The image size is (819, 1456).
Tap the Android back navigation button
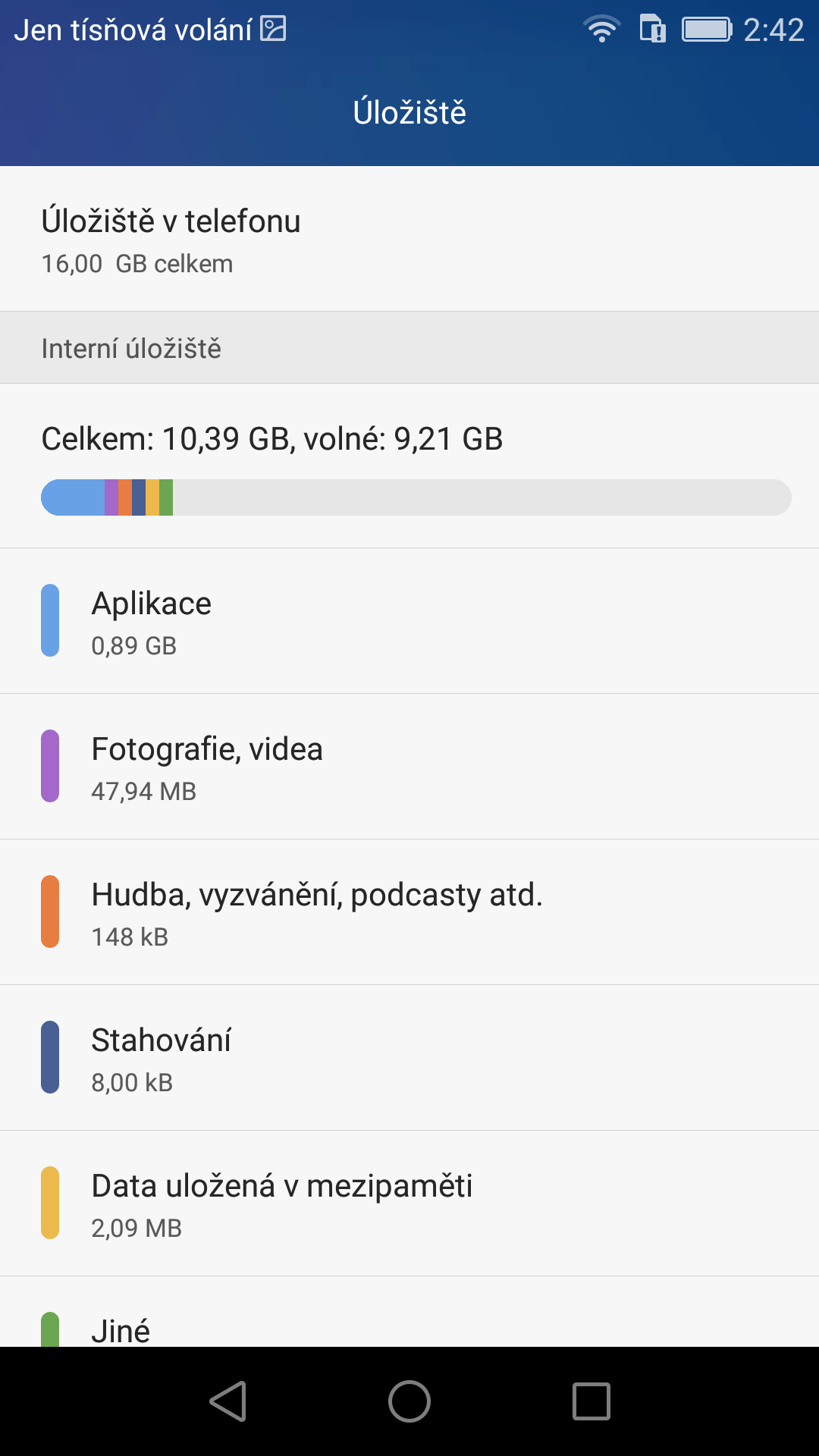point(228,1401)
